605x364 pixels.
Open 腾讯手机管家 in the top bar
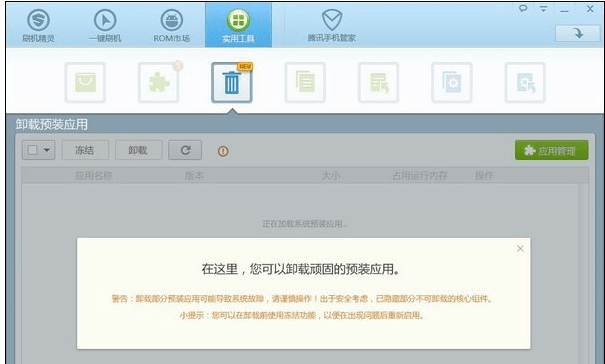point(331,25)
